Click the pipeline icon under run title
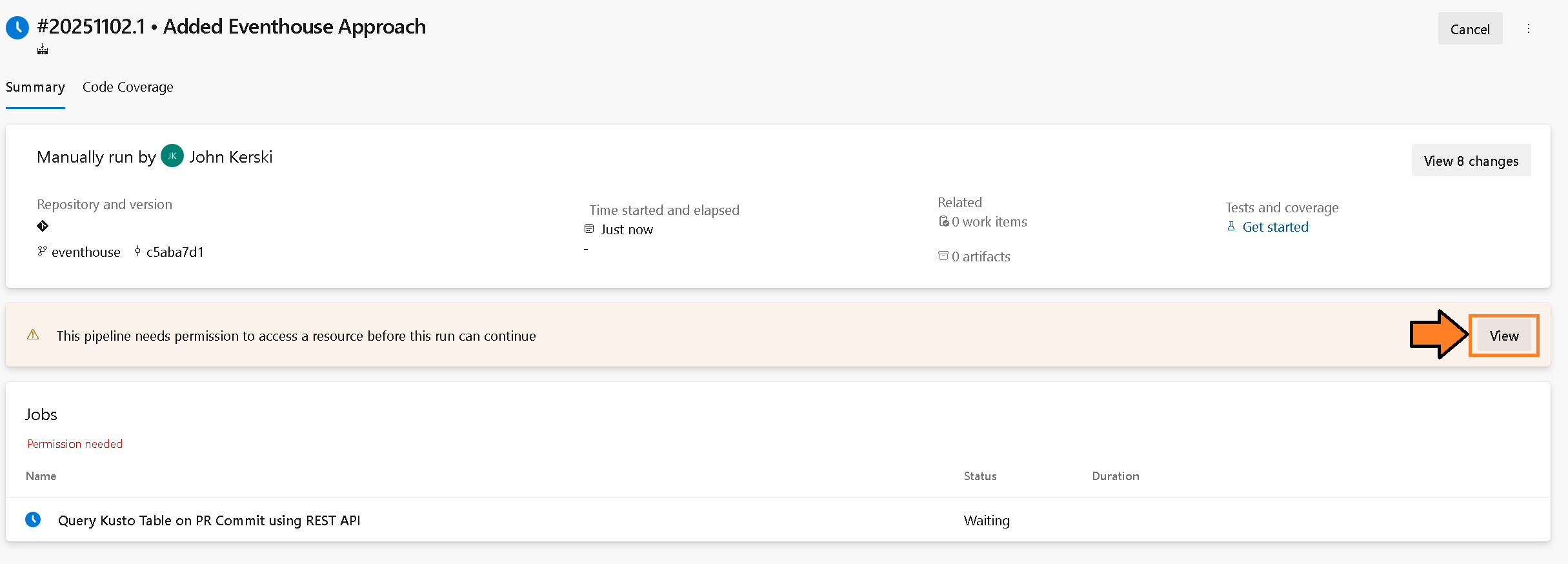 (x=43, y=50)
